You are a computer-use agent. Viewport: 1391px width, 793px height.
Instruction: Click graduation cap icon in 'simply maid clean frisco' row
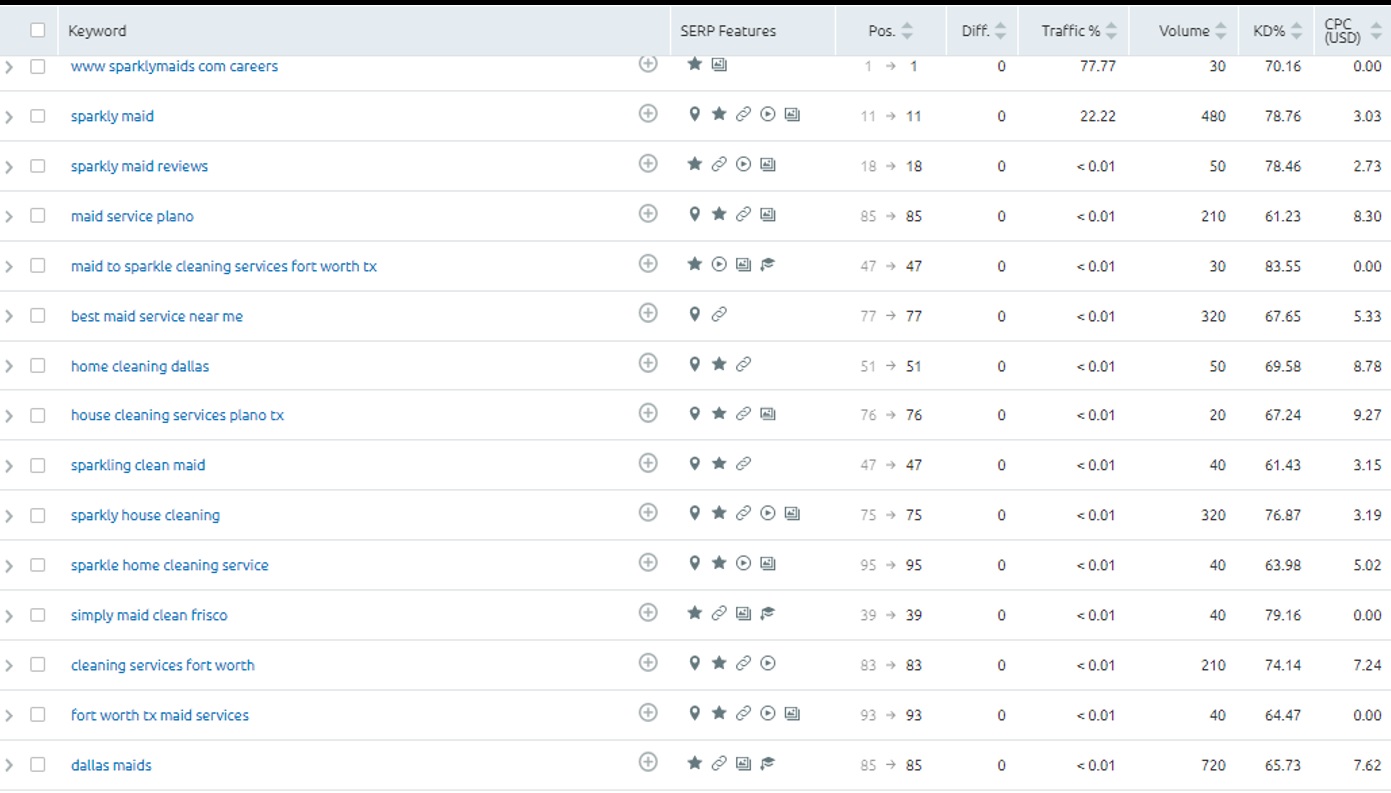click(x=768, y=614)
